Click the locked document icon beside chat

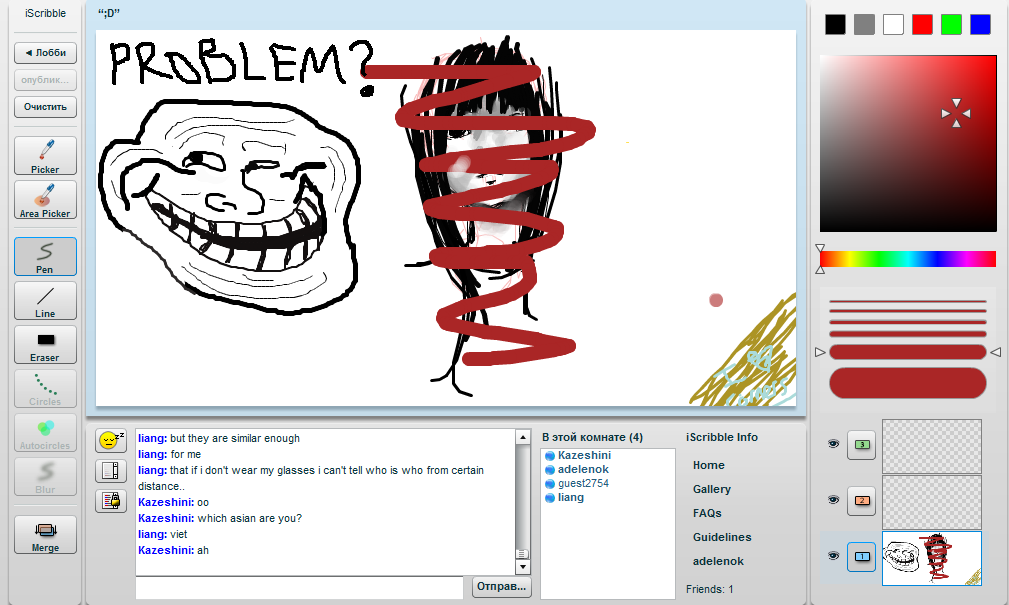pyautogui.click(x=111, y=500)
